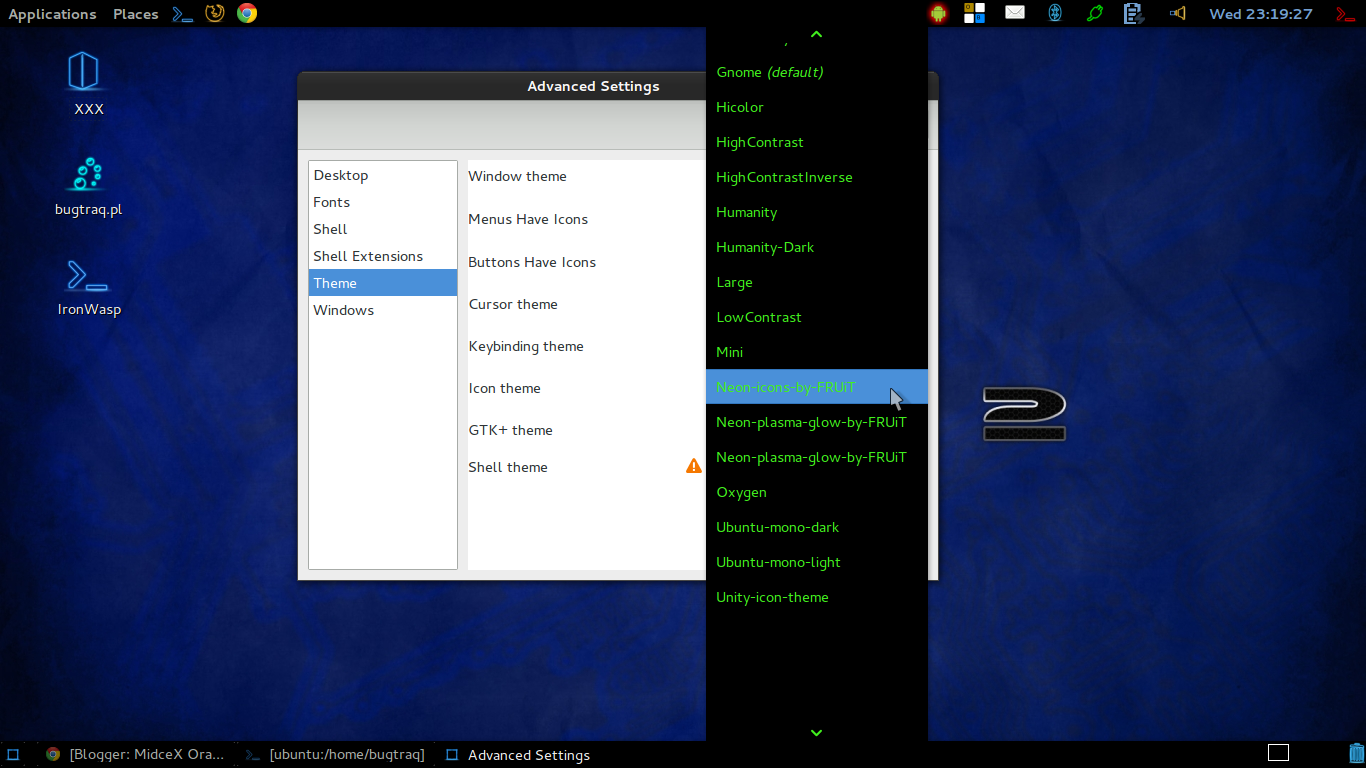Screen dimensions: 1366x768
Task: Click the Bluetooth indicator icon
Action: 1054,13
